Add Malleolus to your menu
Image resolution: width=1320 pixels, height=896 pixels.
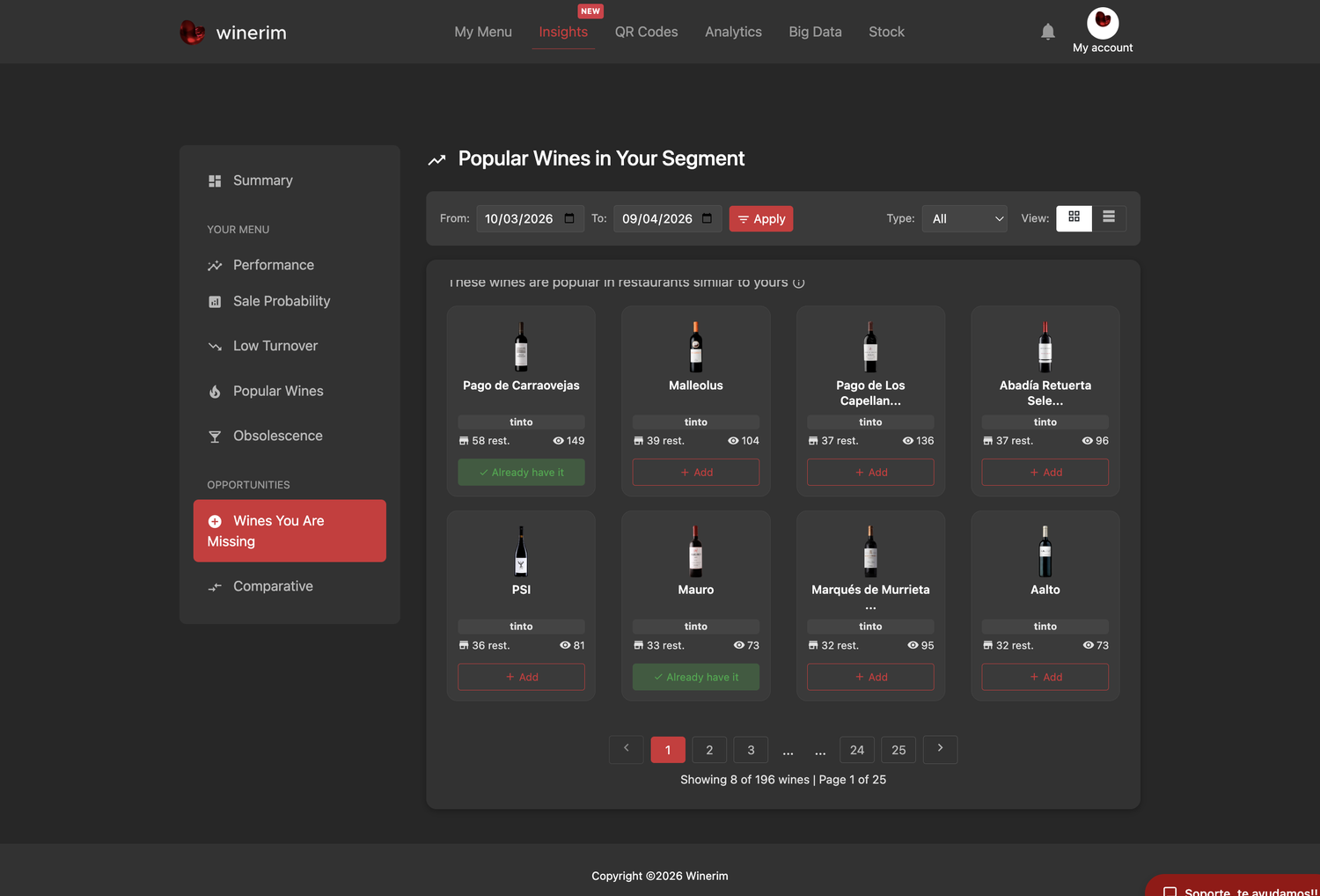pos(696,472)
